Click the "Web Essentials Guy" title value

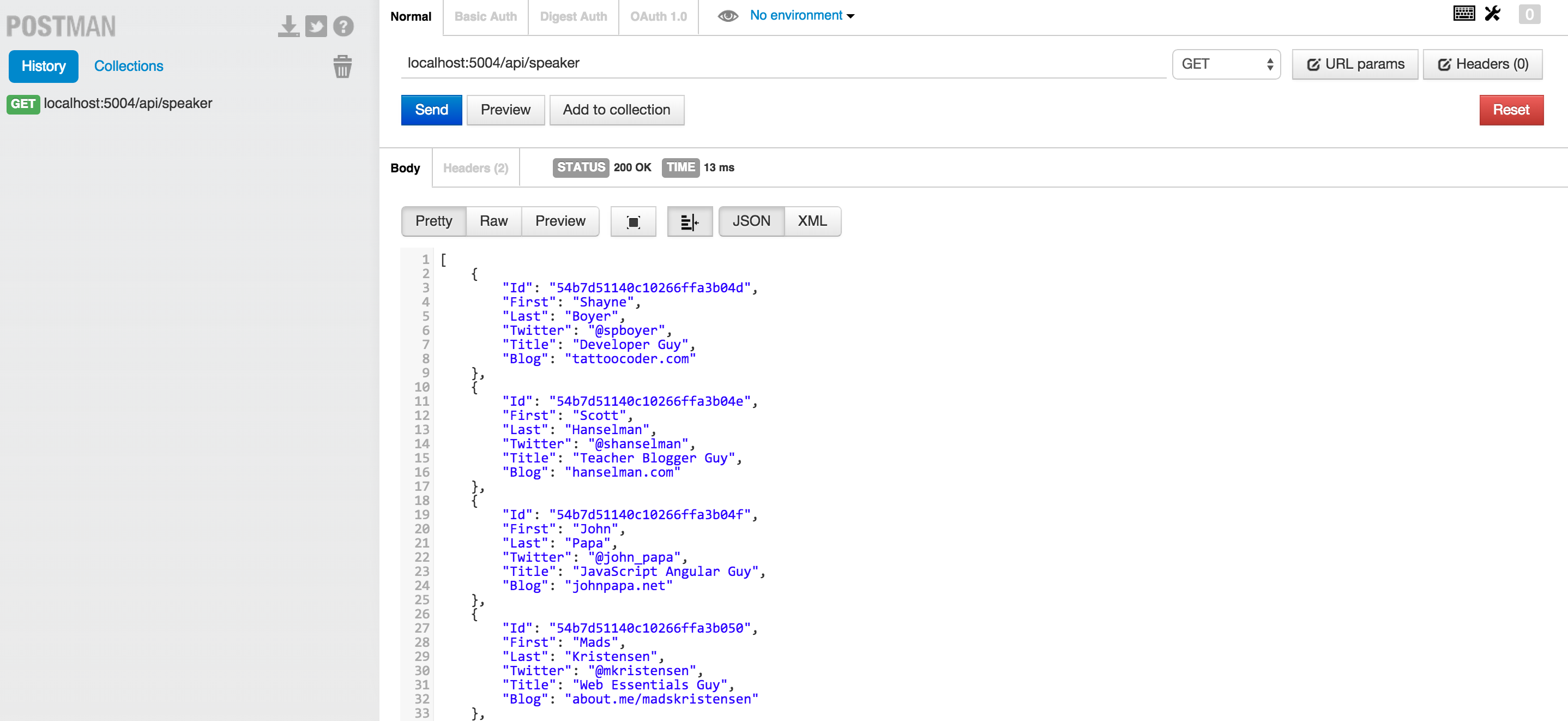click(649, 685)
